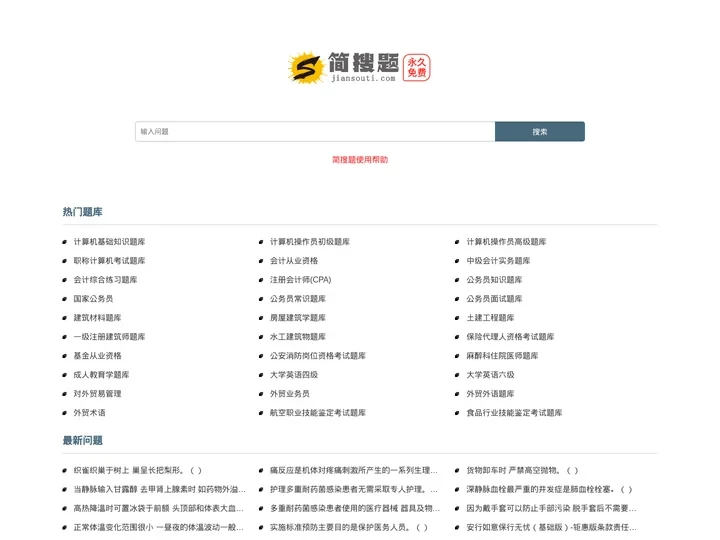Open 土建工程题库

[x=490, y=317]
